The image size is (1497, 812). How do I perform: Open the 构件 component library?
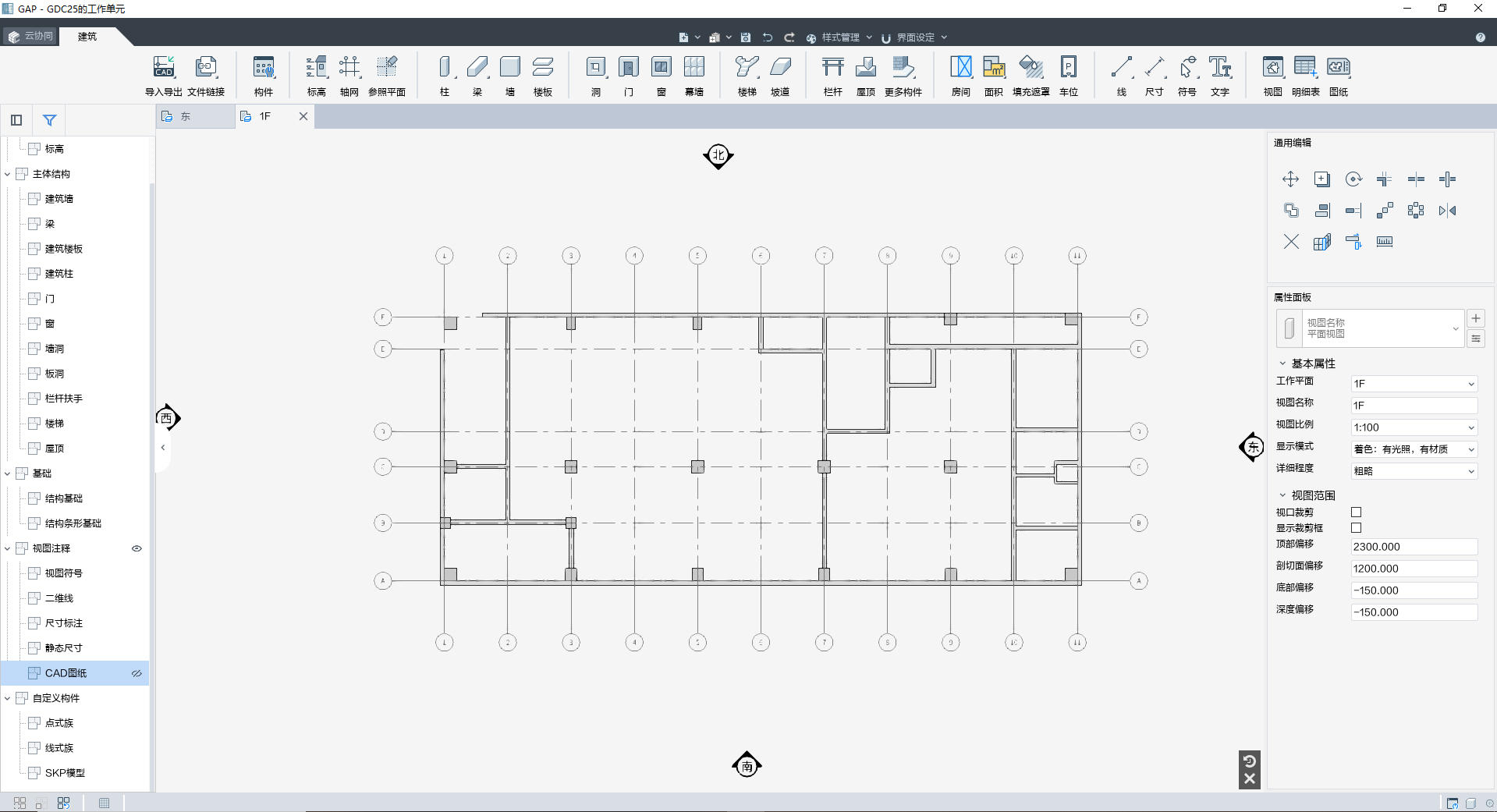264,76
